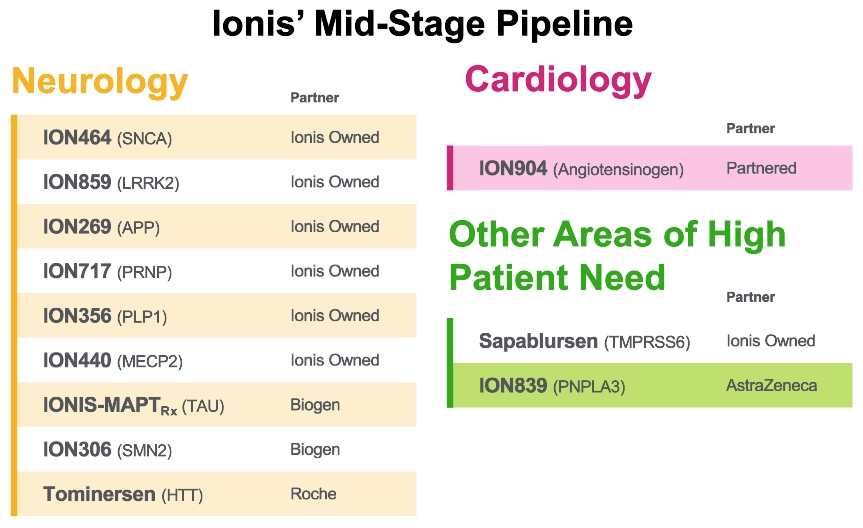Select the ION440 (MECP2) entry
Screen dimensions: 863x528
coord(113,360)
